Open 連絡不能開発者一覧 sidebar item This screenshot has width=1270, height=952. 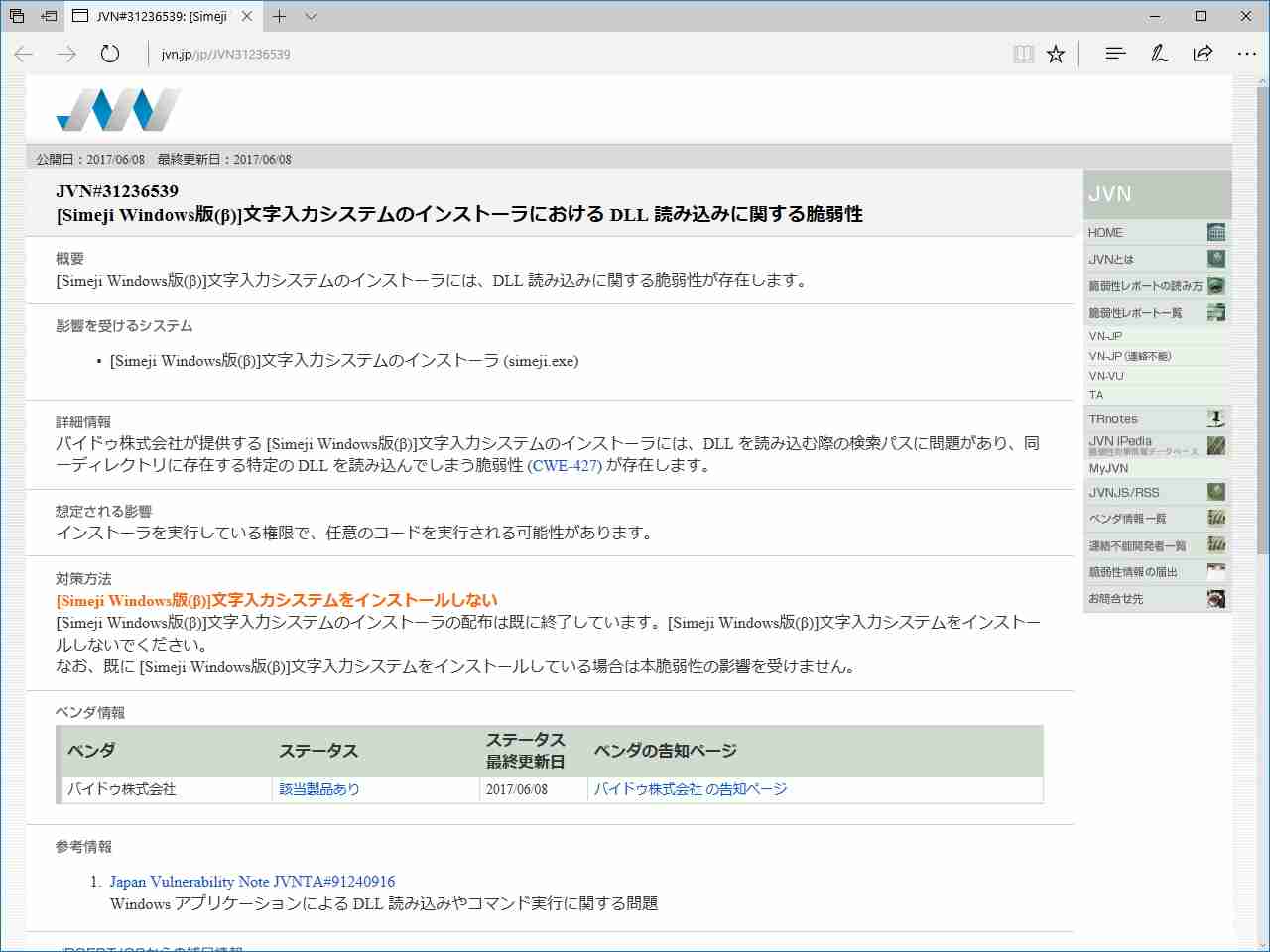(x=1137, y=546)
